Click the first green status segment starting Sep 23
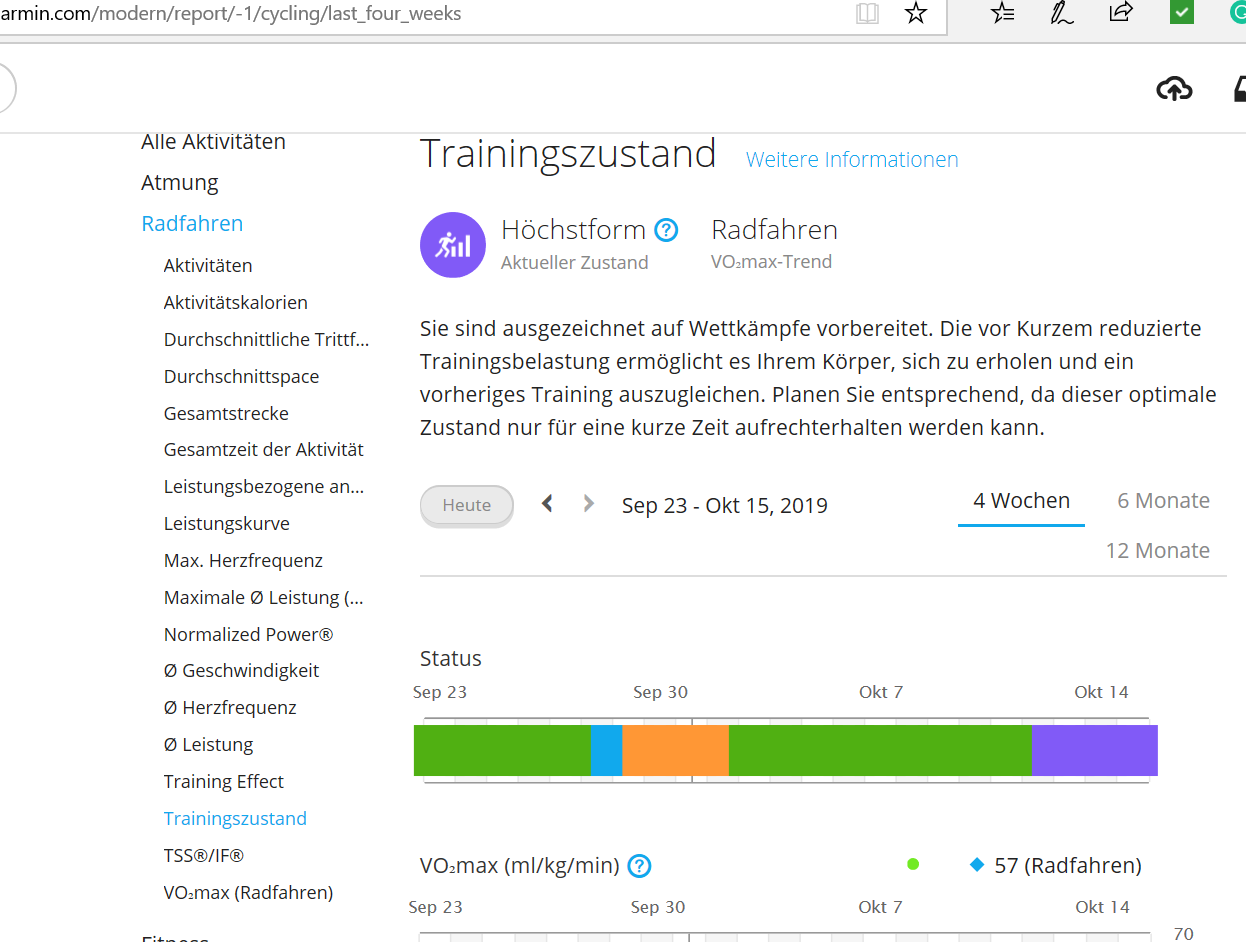Viewport: 1246px width, 942px height. (x=502, y=751)
